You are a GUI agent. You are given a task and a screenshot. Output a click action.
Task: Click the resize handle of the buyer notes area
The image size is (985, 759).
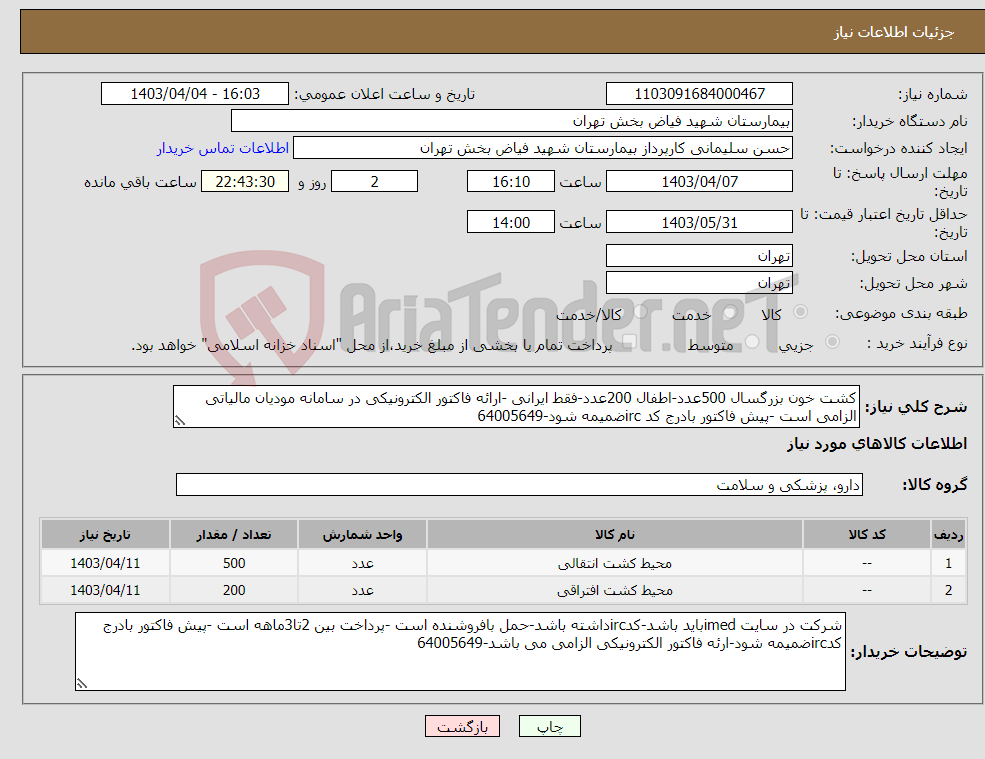(82, 684)
